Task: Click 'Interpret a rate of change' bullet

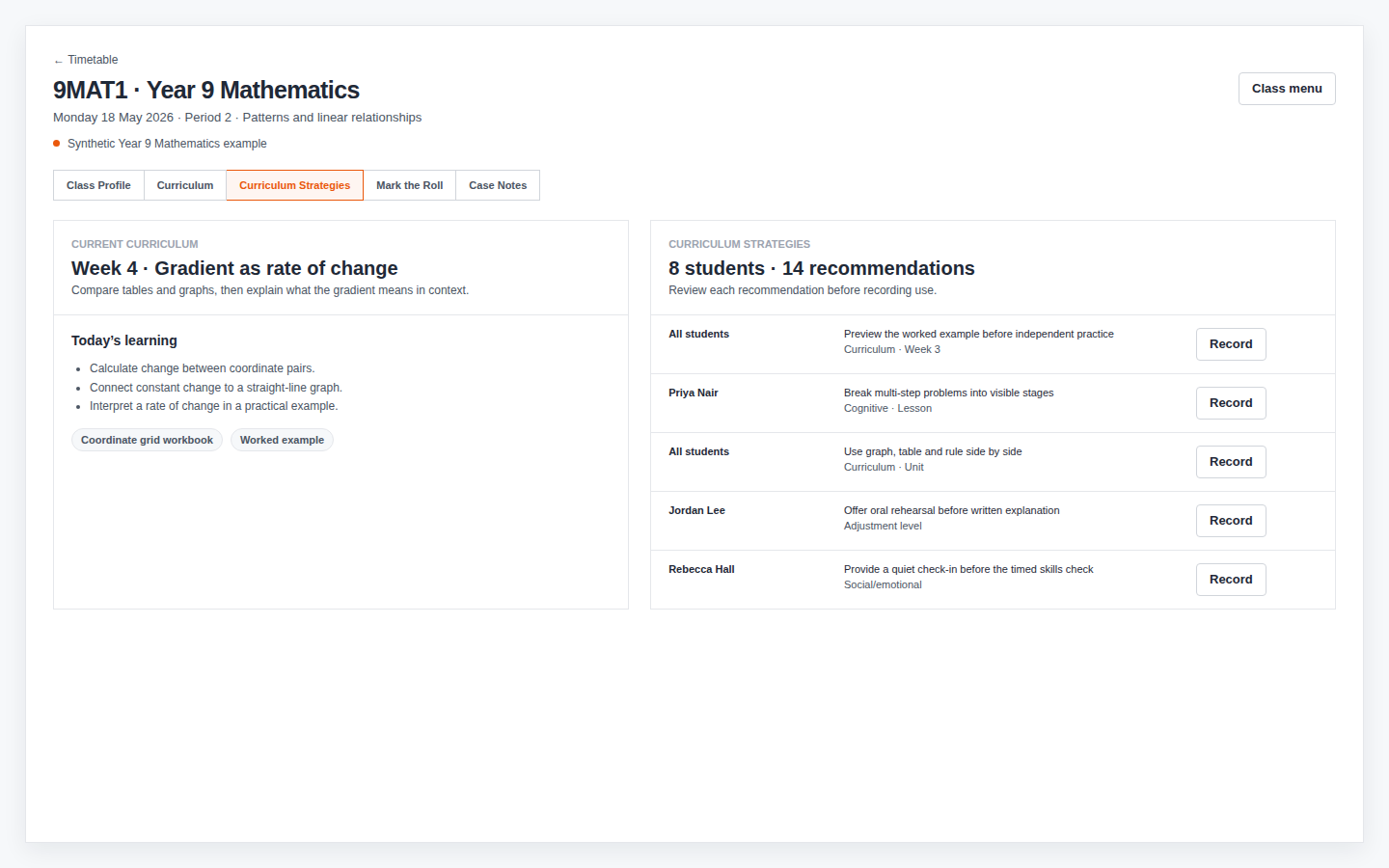Action: click(x=213, y=406)
